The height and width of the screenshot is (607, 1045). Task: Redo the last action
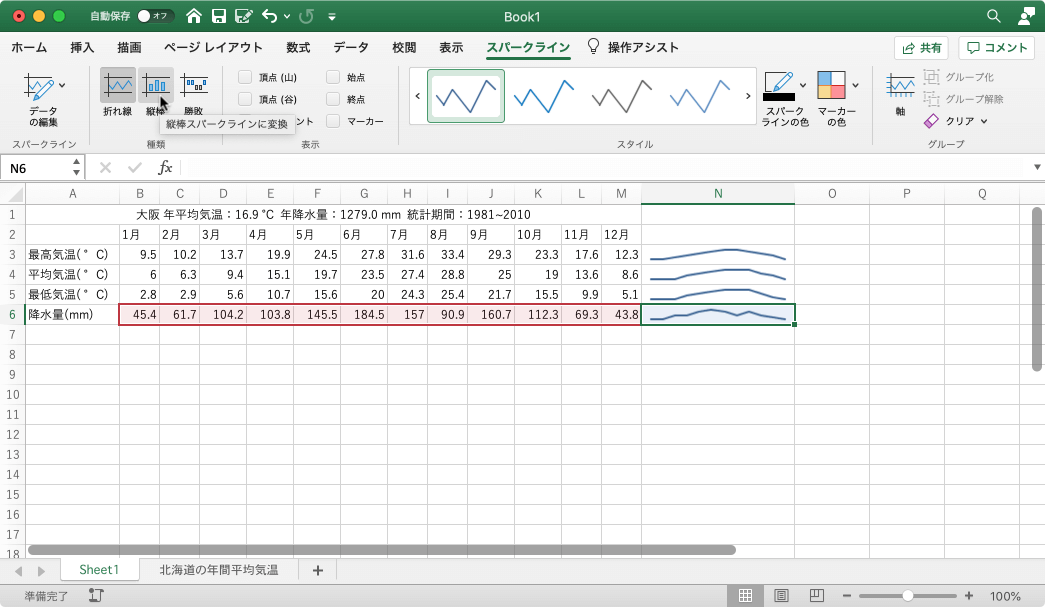click(x=306, y=16)
